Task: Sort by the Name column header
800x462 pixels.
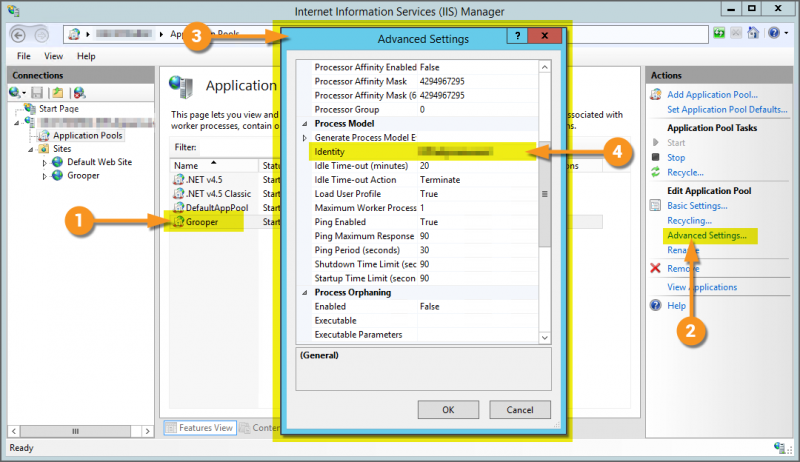Action: [x=214, y=165]
